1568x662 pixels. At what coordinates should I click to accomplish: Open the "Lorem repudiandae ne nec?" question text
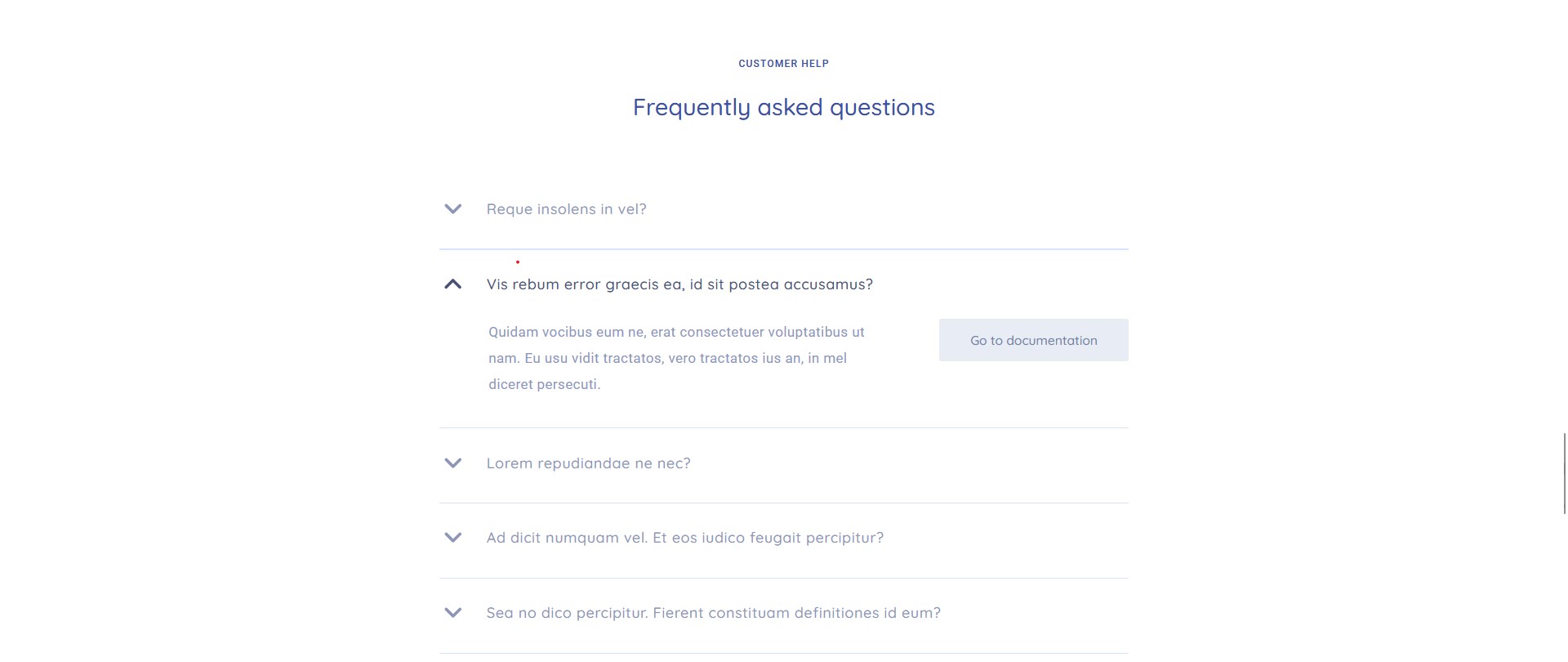588,463
